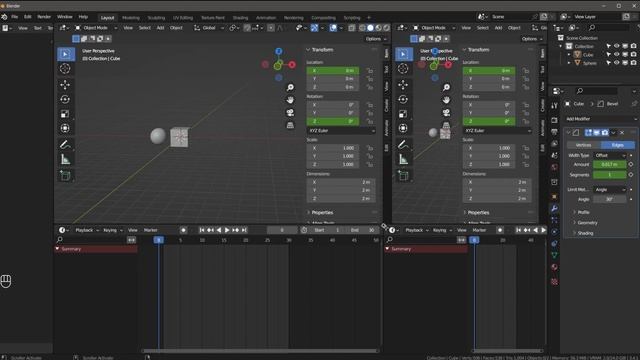The image size is (640, 360).
Task: Select the Add Cube tool in left viewport
Action: 65,176
